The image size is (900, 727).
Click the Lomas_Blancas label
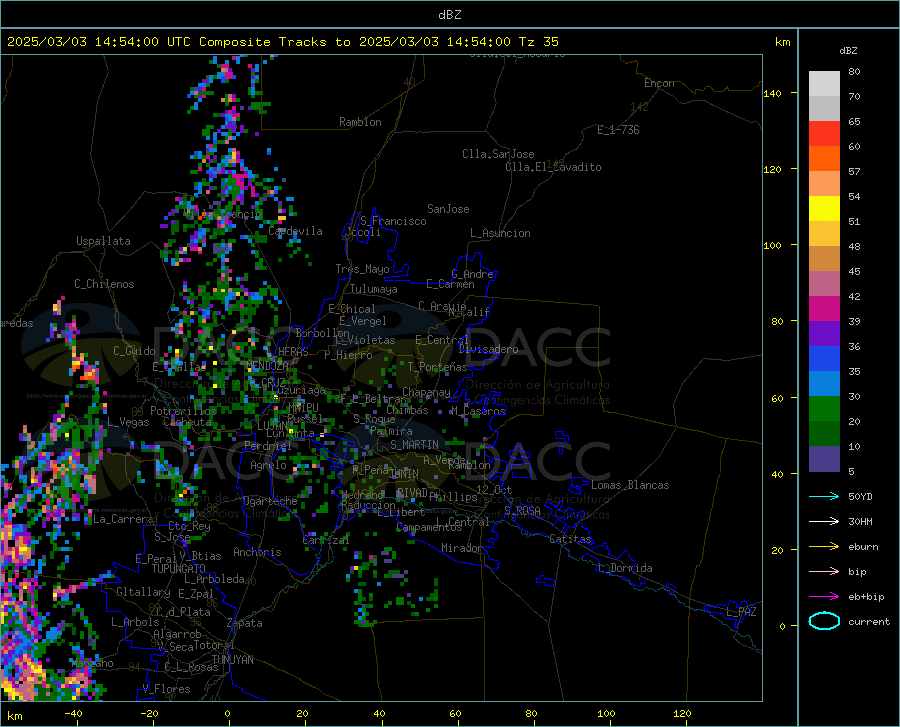click(630, 485)
